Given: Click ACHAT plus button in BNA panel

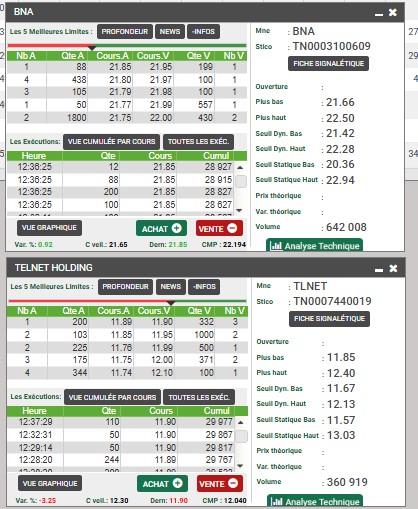Looking at the screenshot, I should click(161, 228).
